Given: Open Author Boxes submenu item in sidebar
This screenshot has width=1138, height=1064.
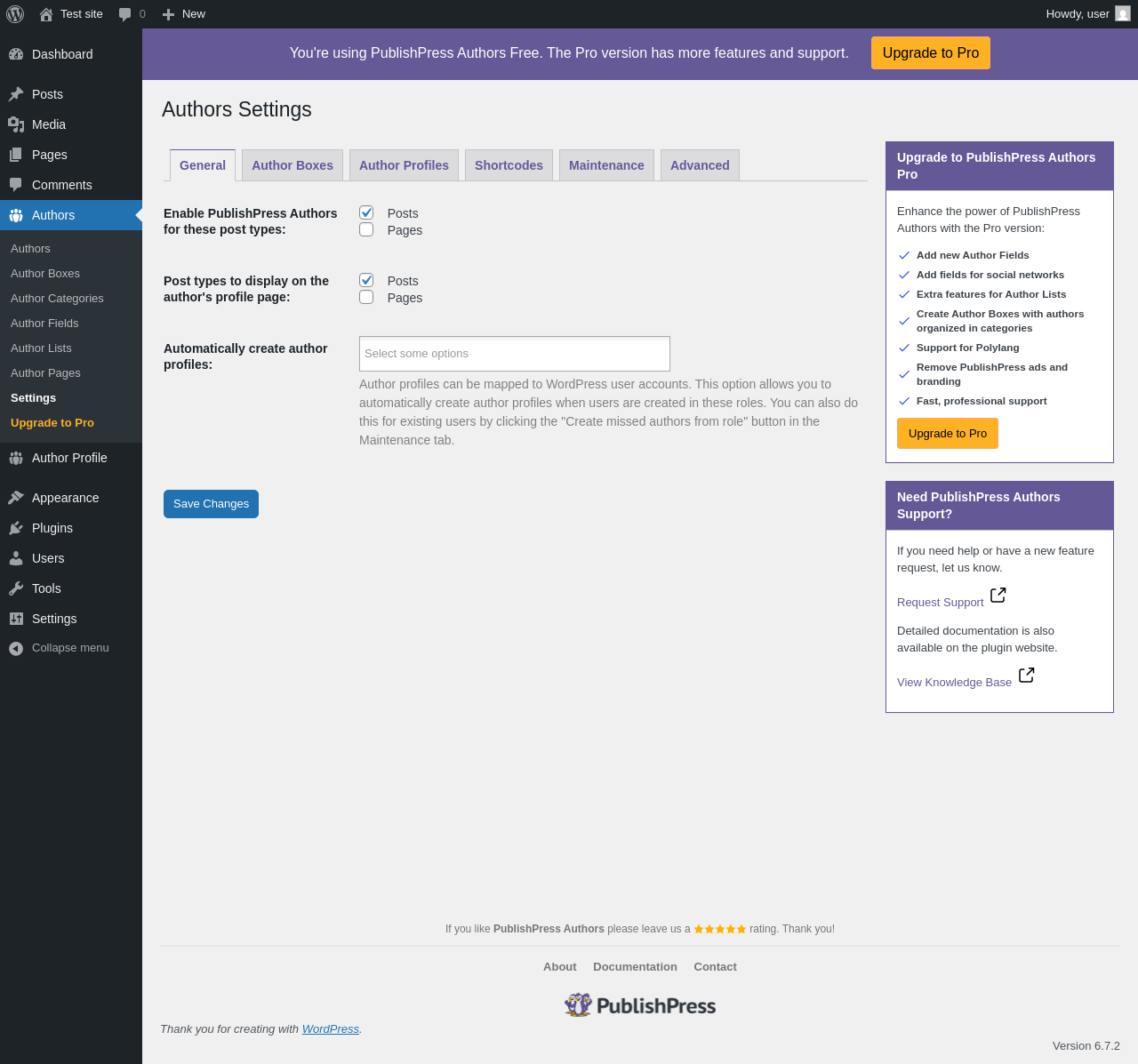Looking at the screenshot, I should pos(45,274).
